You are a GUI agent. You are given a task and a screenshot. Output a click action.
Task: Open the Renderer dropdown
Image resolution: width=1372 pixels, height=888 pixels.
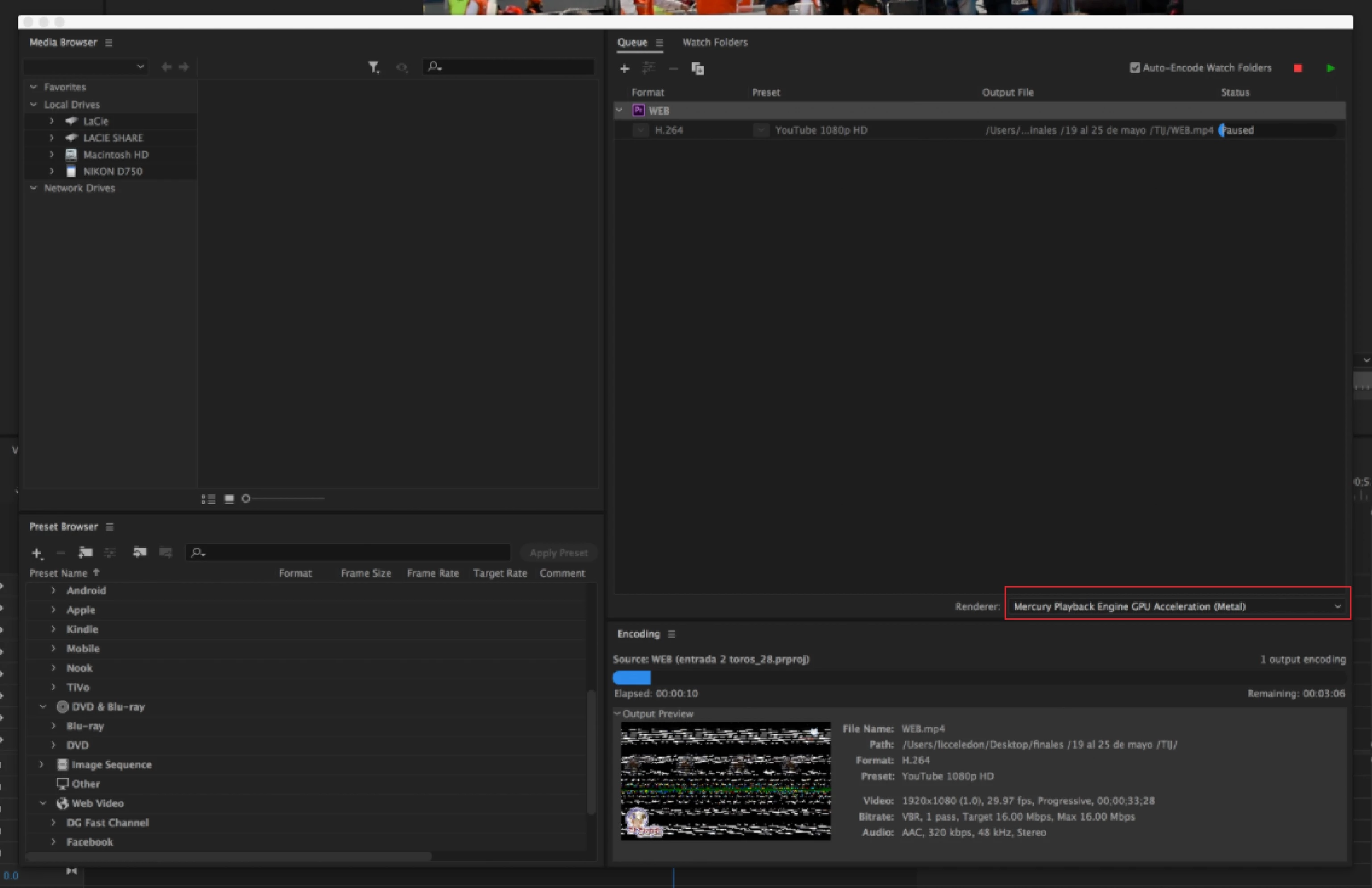[1176, 606]
